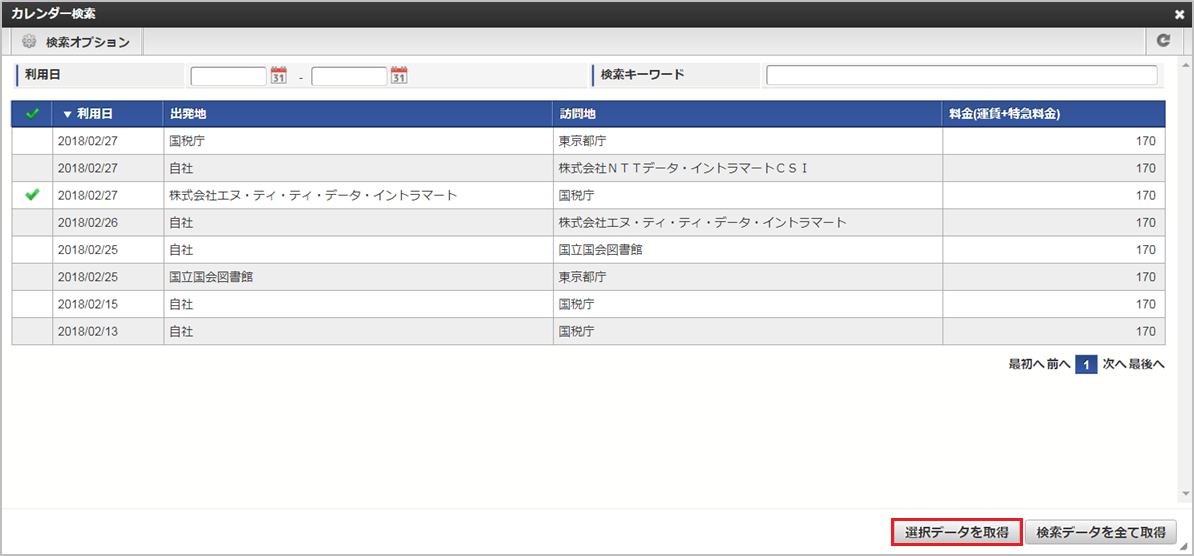Select checkbox for 2018/02/15 row

[32, 304]
